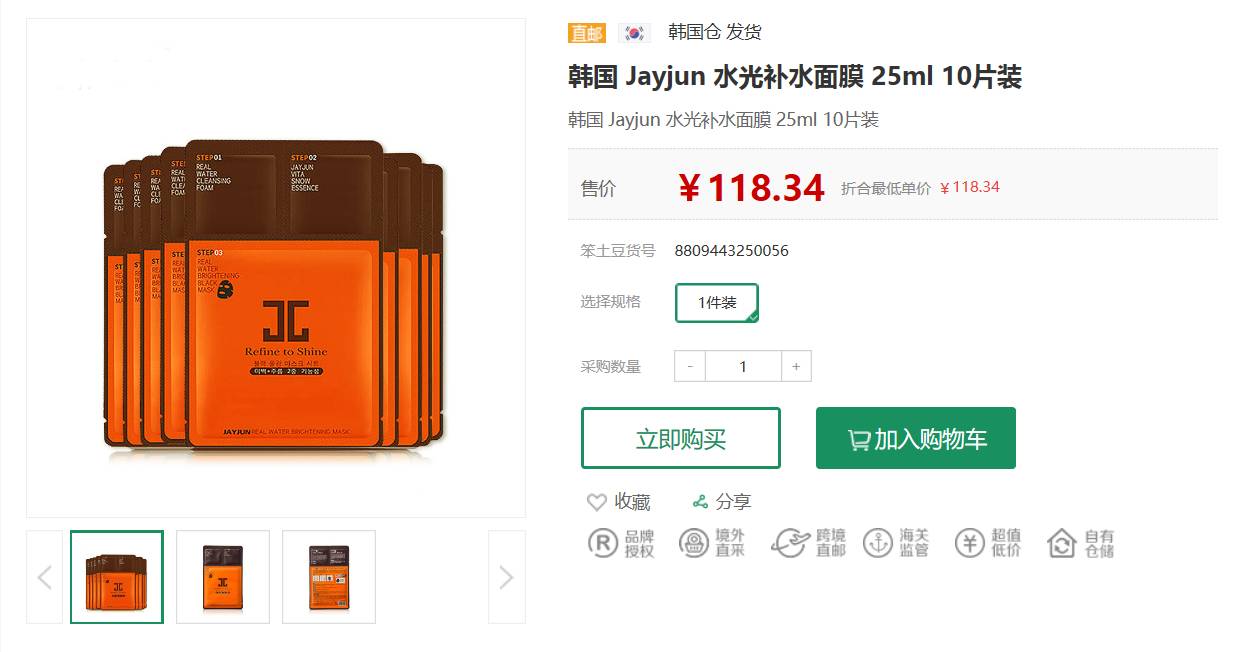Show next thumbnails with right arrow
The image size is (1244, 652).
pos(506,577)
